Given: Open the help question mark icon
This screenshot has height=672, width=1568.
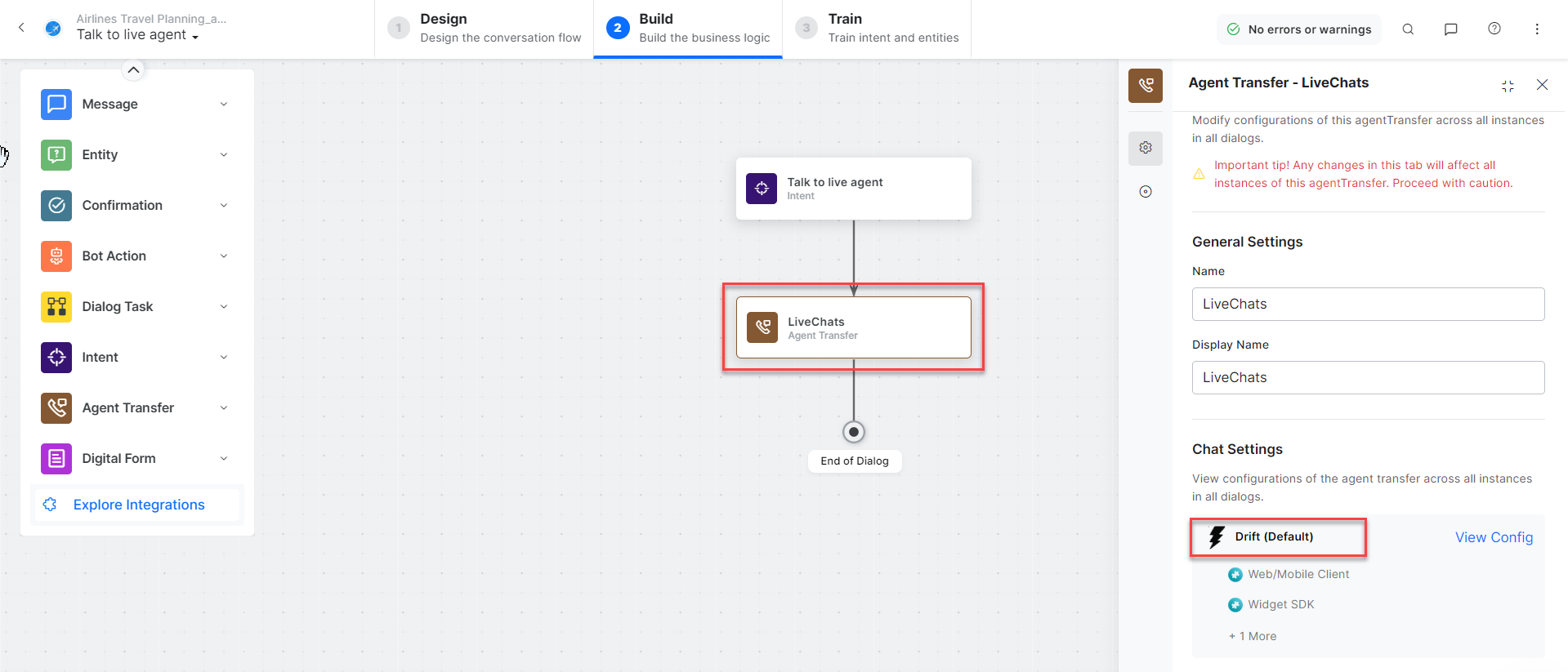Looking at the screenshot, I should pos(1494,29).
